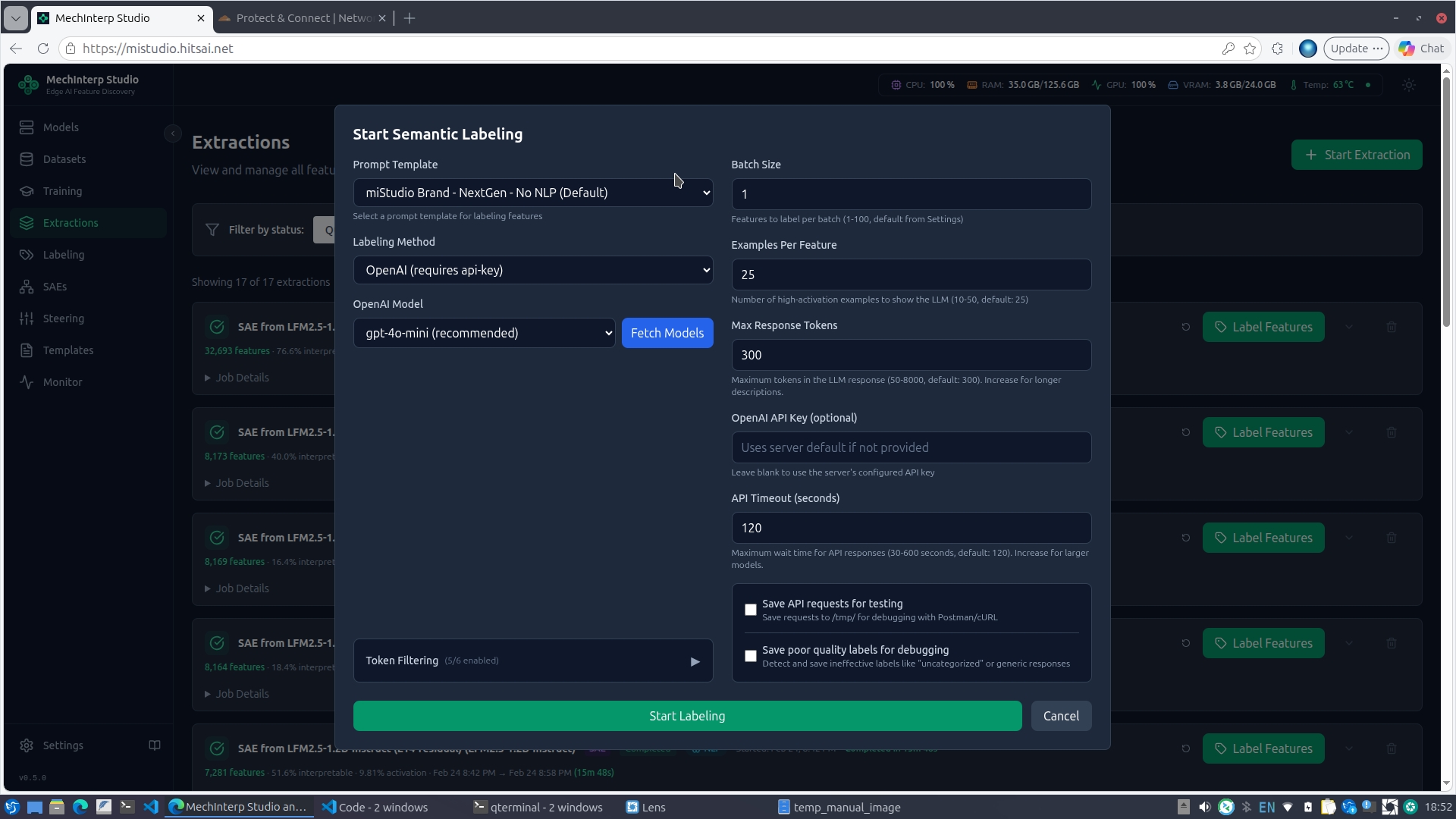1456x819 pixels.
Task: Click the address bar URL
Action: (x=158, y=49)
